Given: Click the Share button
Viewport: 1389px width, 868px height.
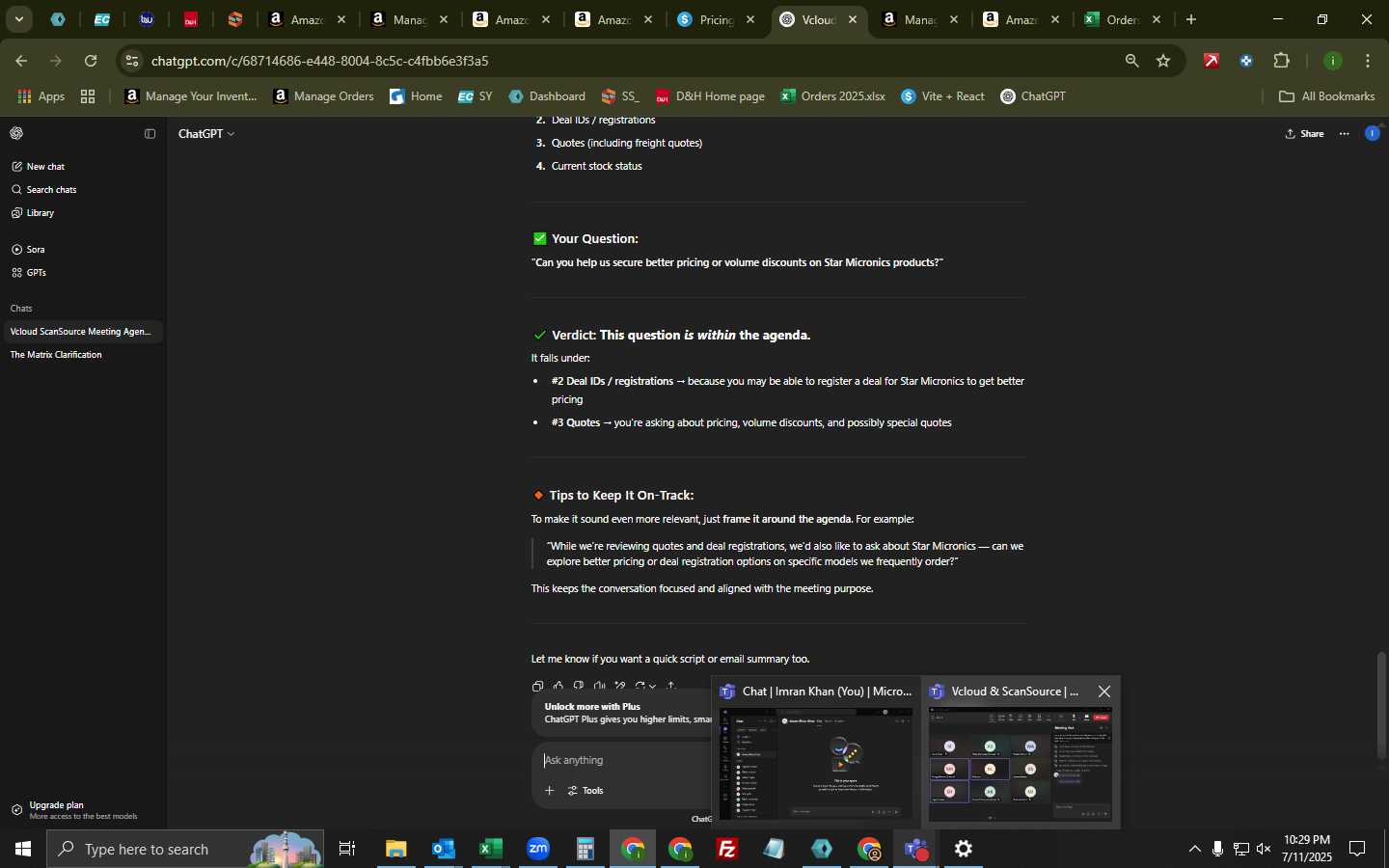Looking at the screenshot, I should pyautogui.click(x=1304, y=134).
